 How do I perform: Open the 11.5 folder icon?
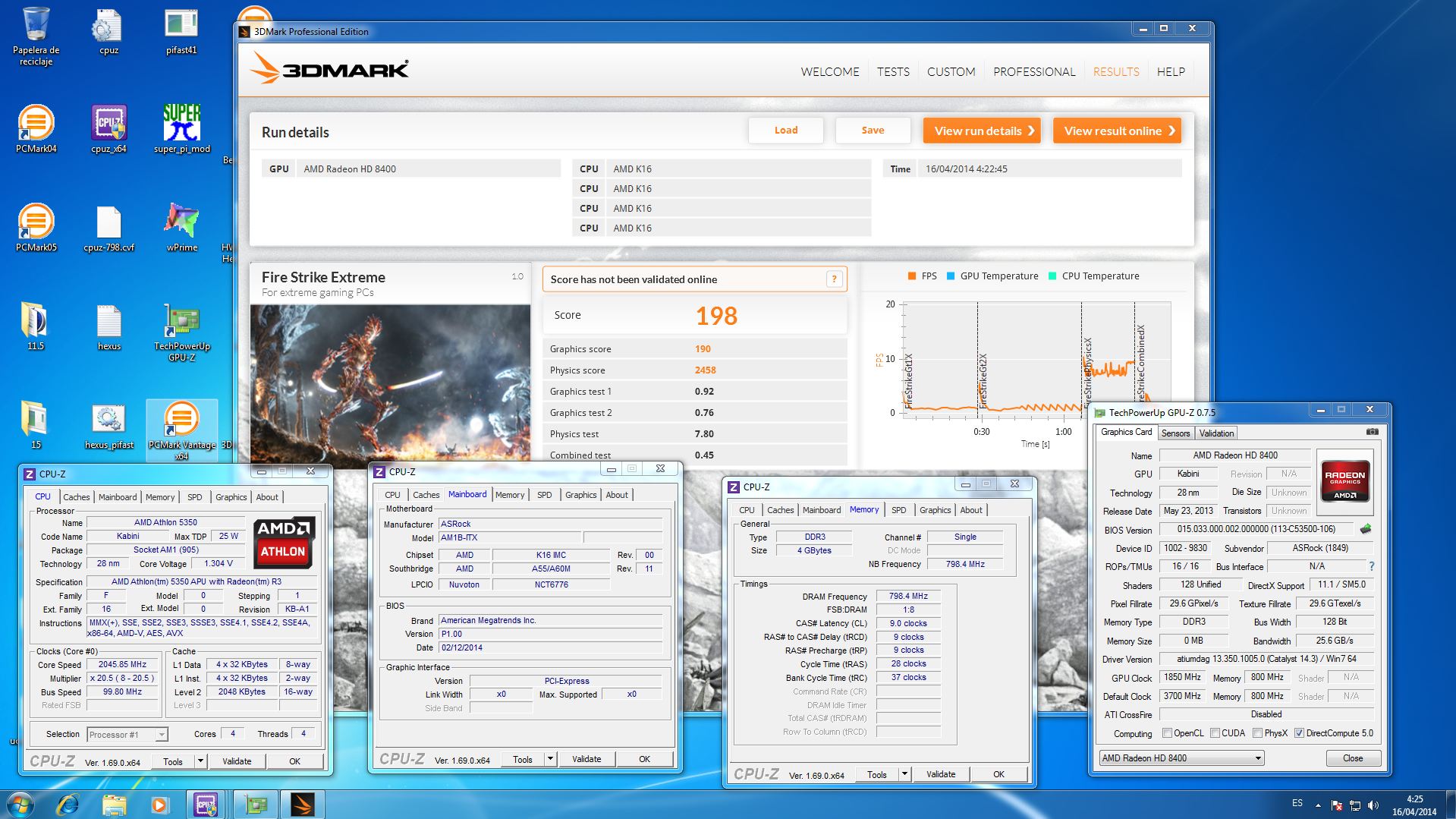pyautogui.click(x=36, y=326)
